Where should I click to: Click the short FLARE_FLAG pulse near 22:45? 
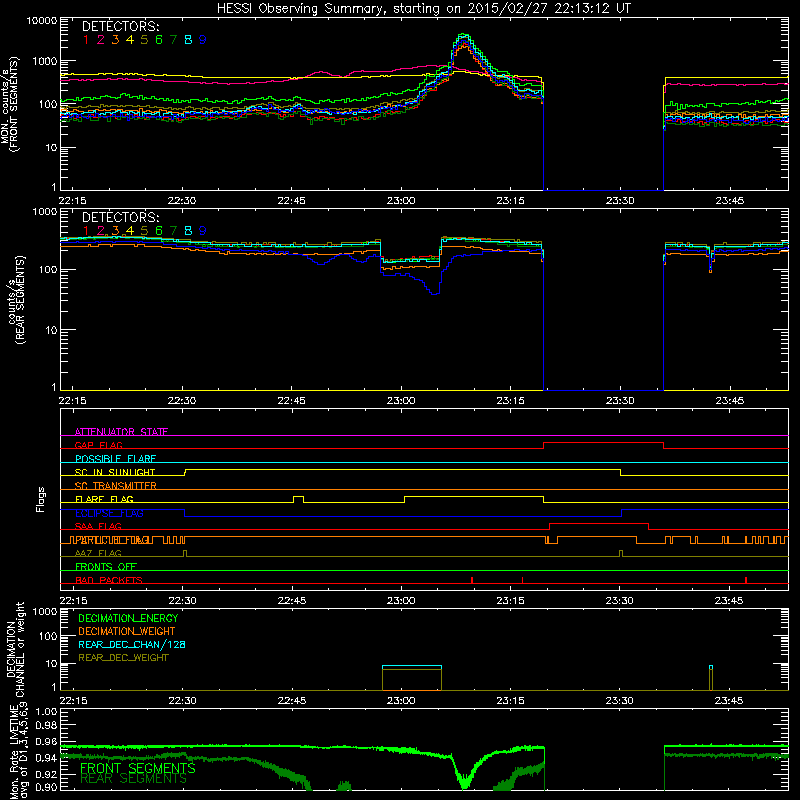tap(298, 499)
